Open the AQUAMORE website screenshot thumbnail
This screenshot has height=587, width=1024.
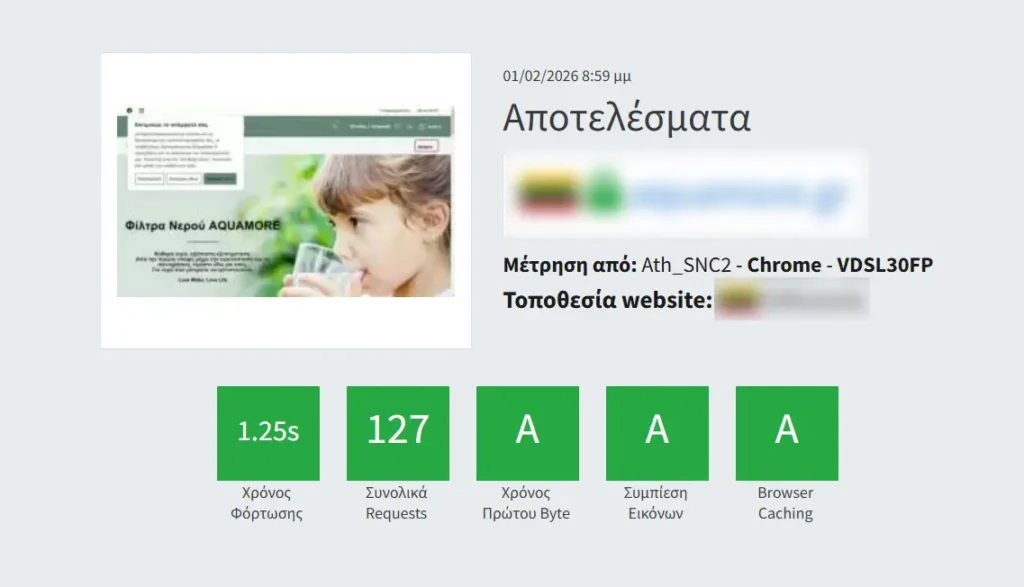pos(285,200)
